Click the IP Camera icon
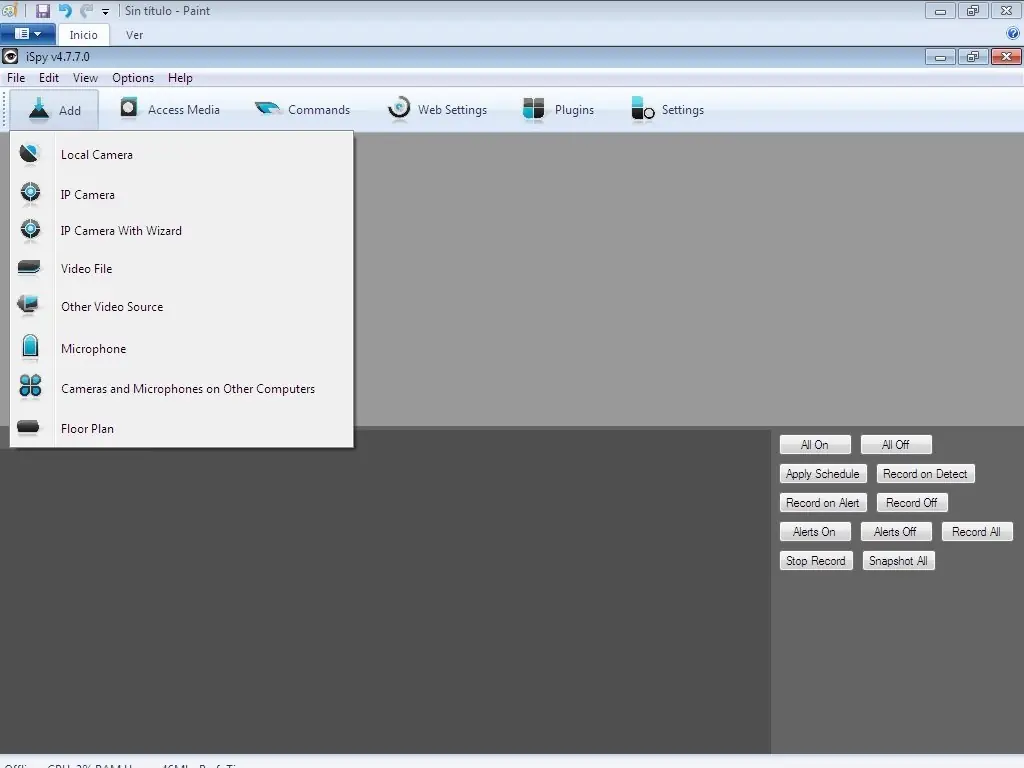 [30, 193]
